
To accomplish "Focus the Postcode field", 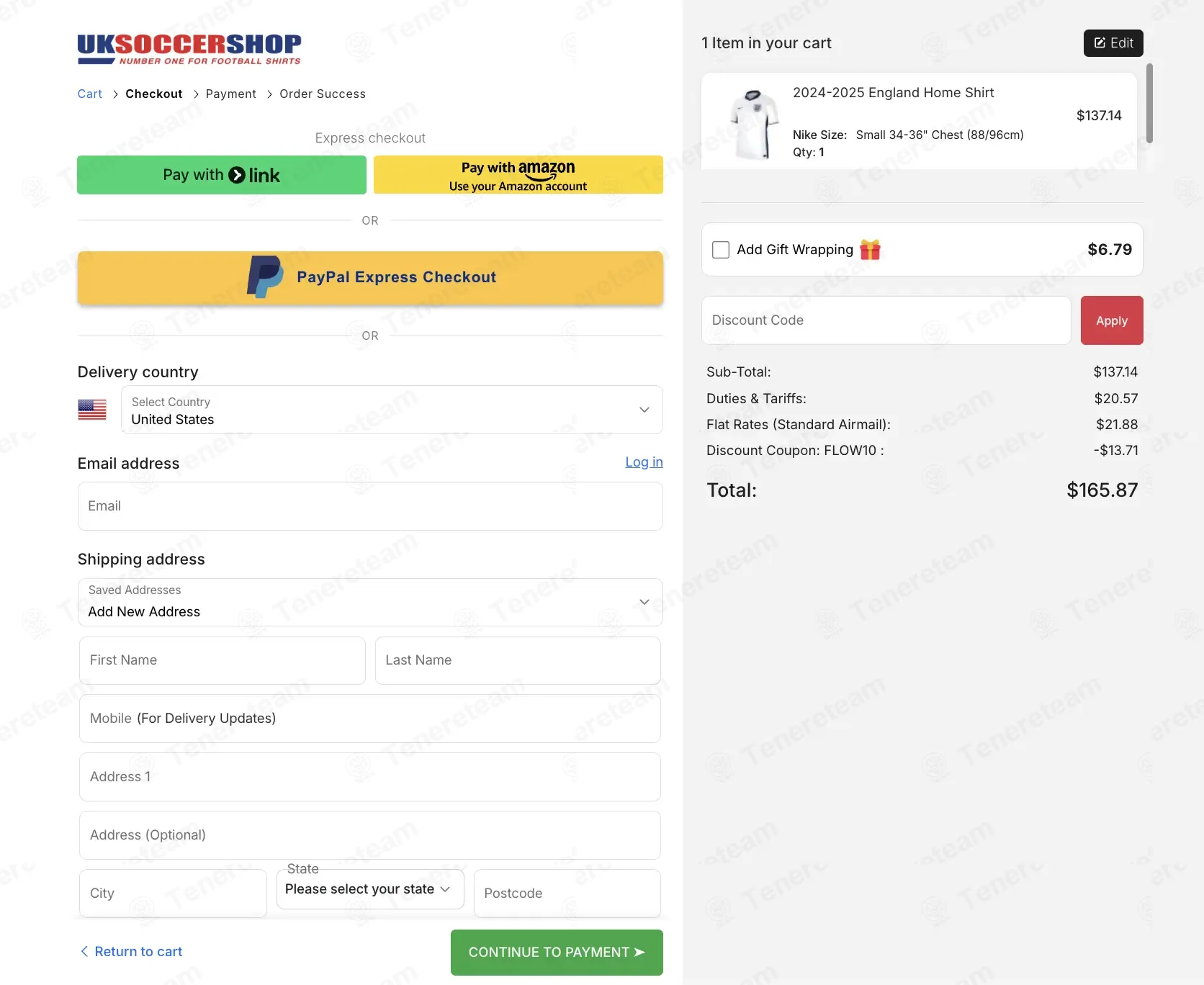I will [567, 894].
